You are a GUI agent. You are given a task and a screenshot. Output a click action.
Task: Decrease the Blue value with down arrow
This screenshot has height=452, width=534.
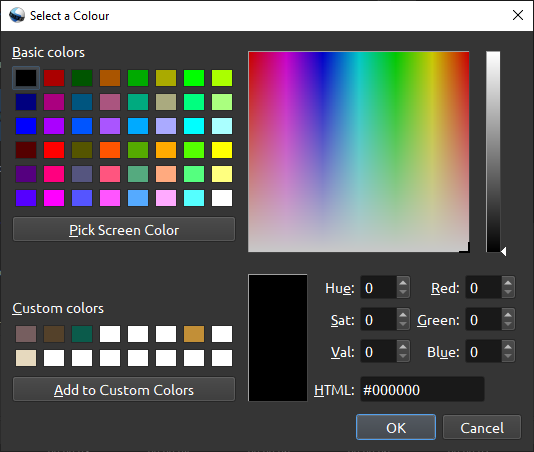(508, 356)
